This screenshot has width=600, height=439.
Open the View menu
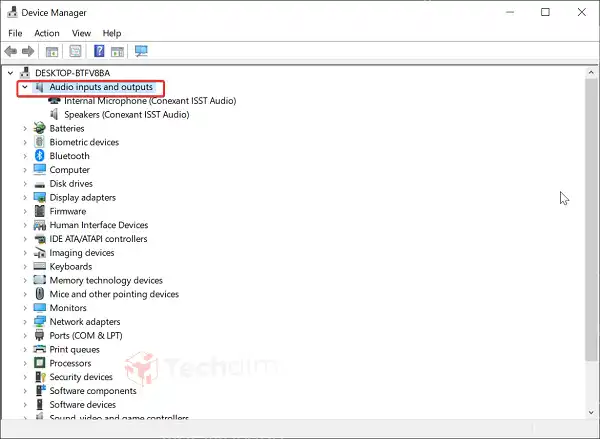point(82,33)
